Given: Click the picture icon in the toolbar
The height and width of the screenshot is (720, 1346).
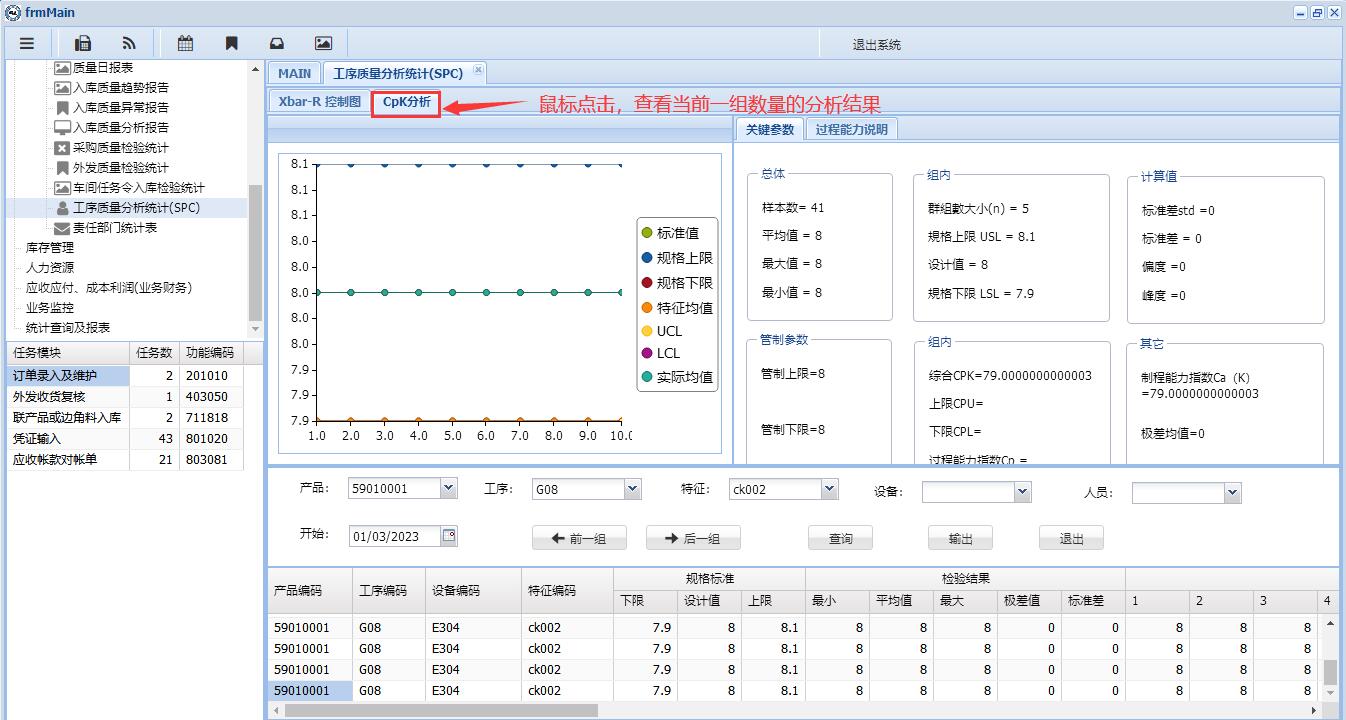Looking at the screenshot, I should (x=323, y=43).
